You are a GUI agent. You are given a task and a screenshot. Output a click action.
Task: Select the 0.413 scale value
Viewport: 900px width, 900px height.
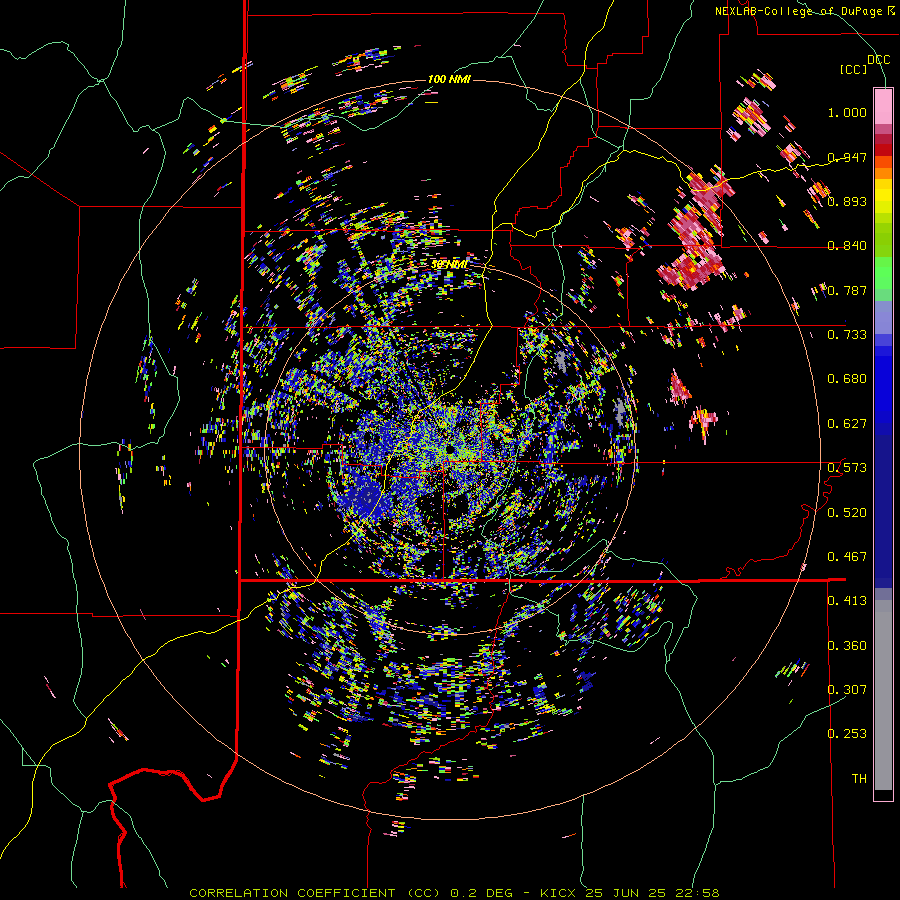click(x=847, y=601)
